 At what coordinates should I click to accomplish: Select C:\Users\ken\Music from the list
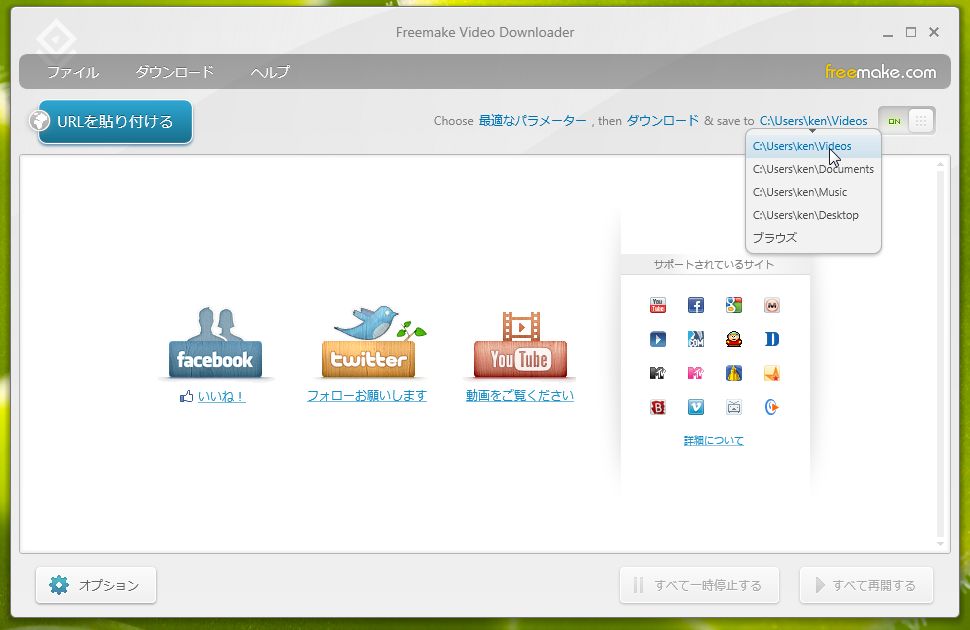pos(813,192)
